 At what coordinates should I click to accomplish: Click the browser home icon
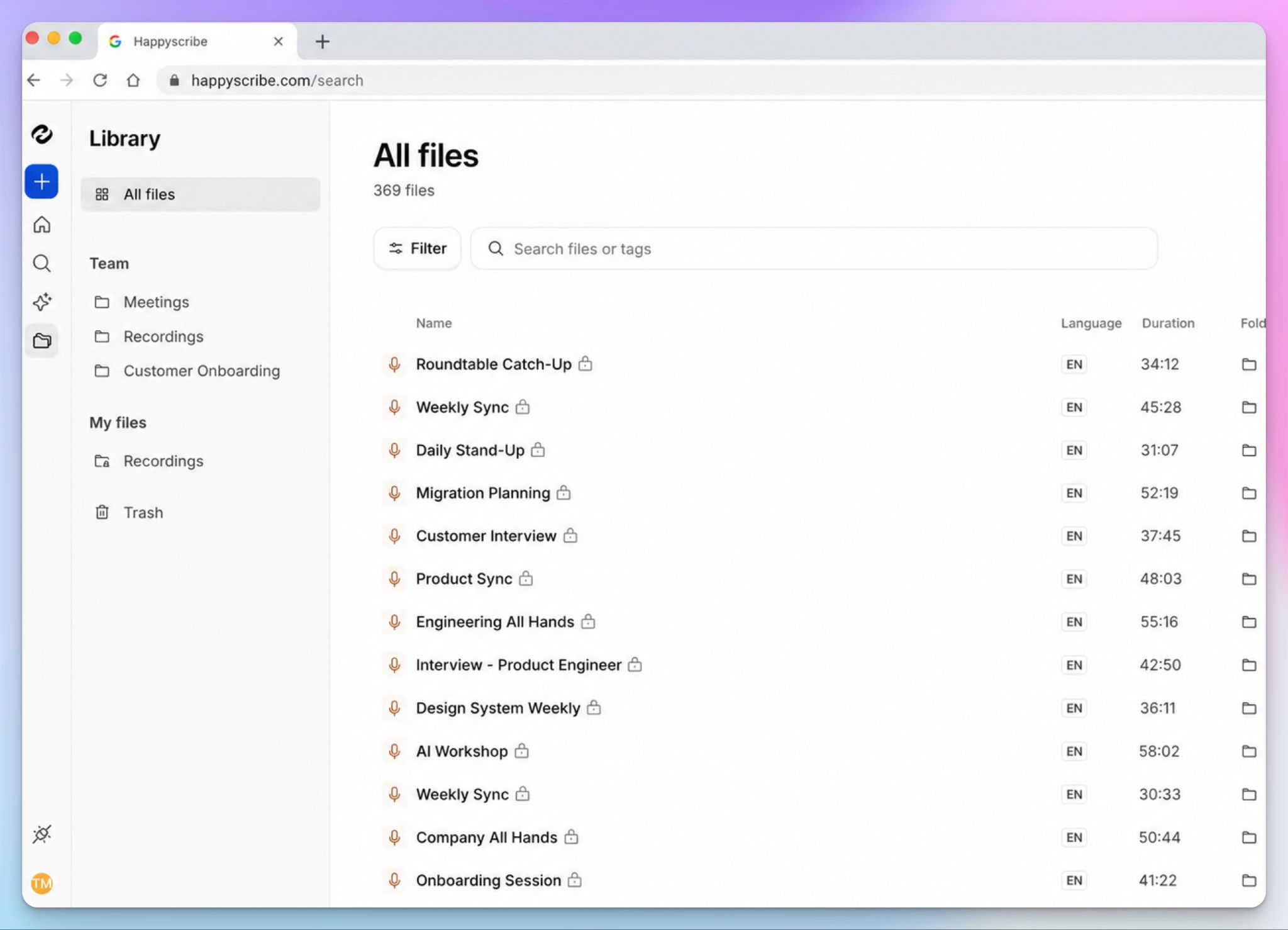[133, 80]
